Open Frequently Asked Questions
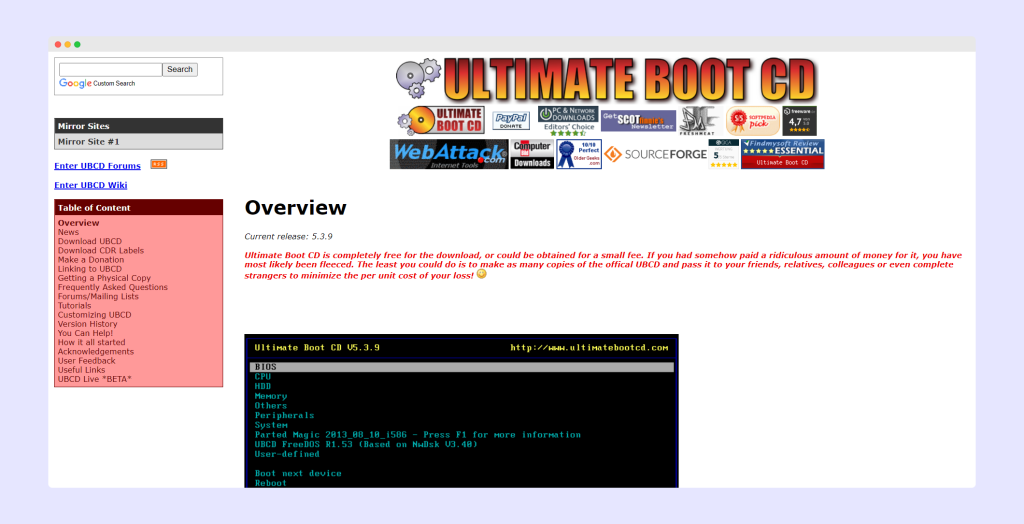 [x=112, y=287]
